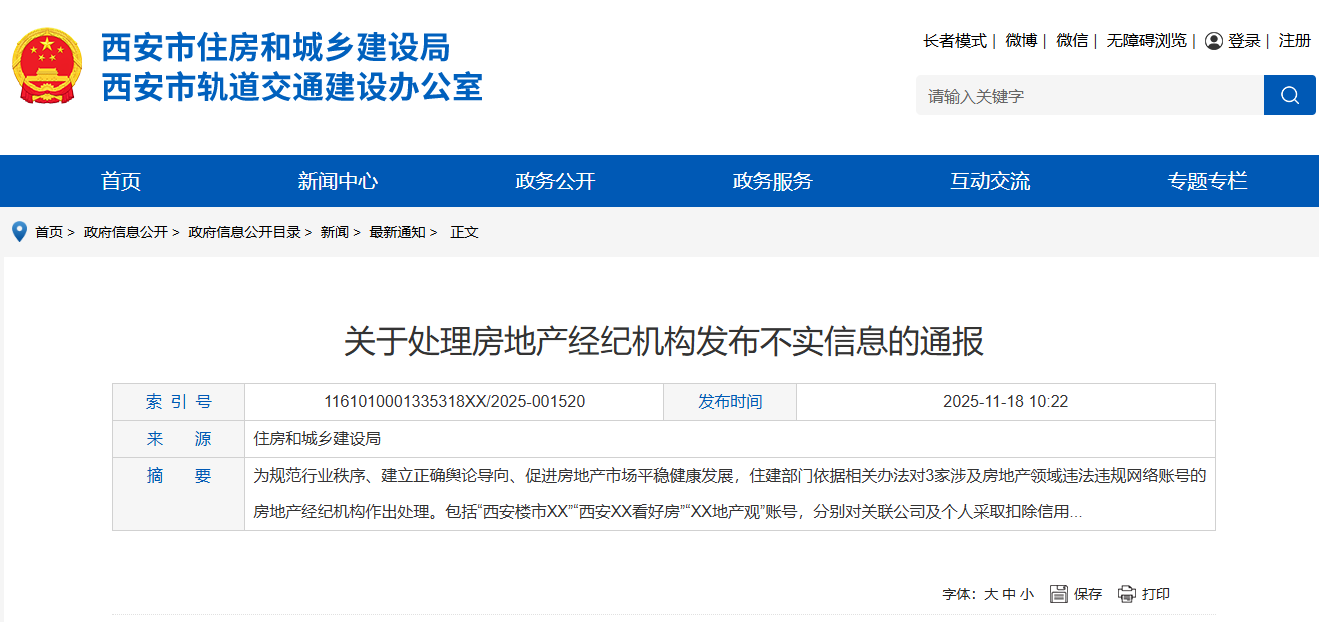This screenshot has width=1319, height=622.
Task: Click the save floppy disk icon
Action: 1059,594
